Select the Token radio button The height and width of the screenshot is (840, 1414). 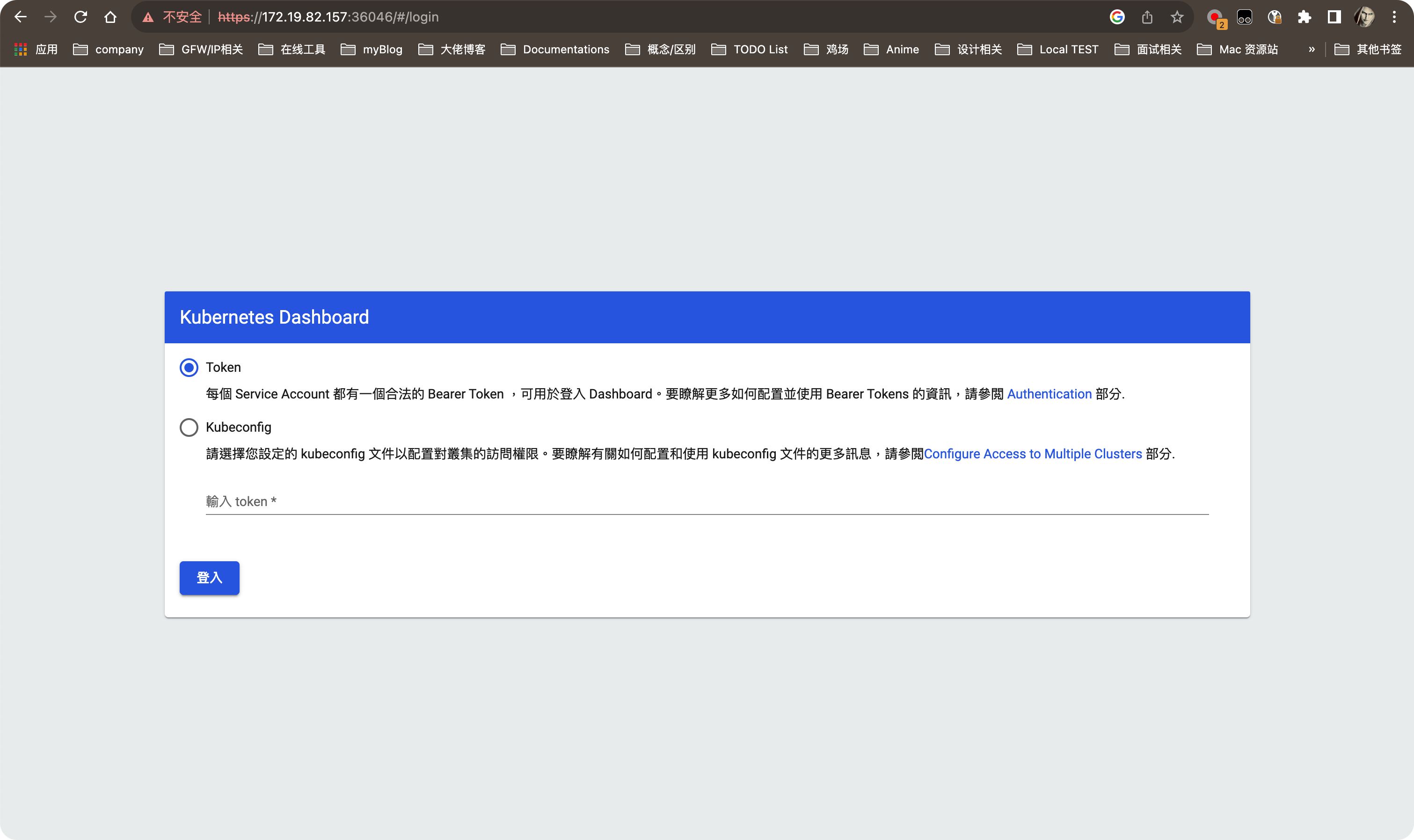tap(189, 367)
